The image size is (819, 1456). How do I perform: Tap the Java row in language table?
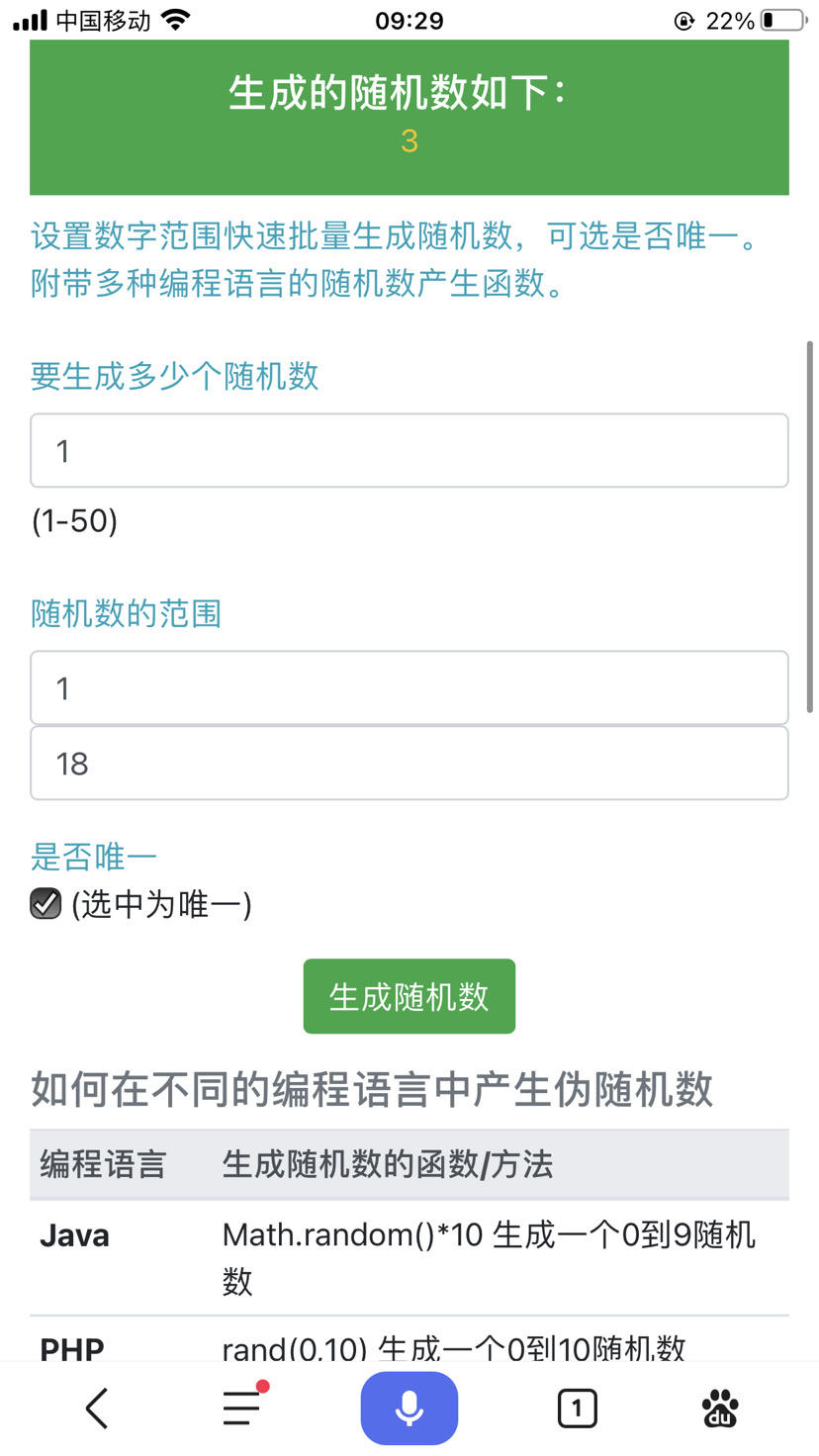409,1258
